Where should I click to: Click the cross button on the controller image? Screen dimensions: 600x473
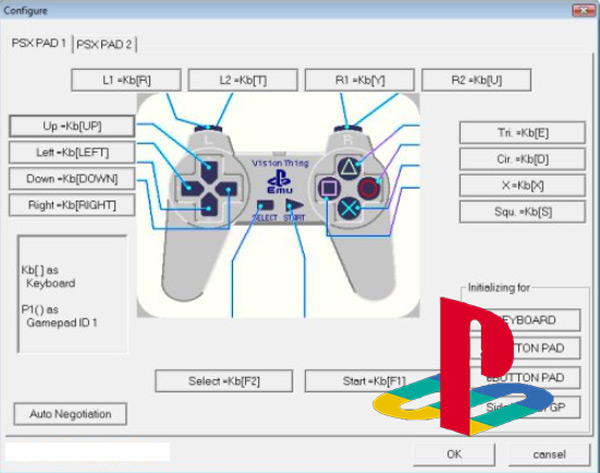pos(347,207)
